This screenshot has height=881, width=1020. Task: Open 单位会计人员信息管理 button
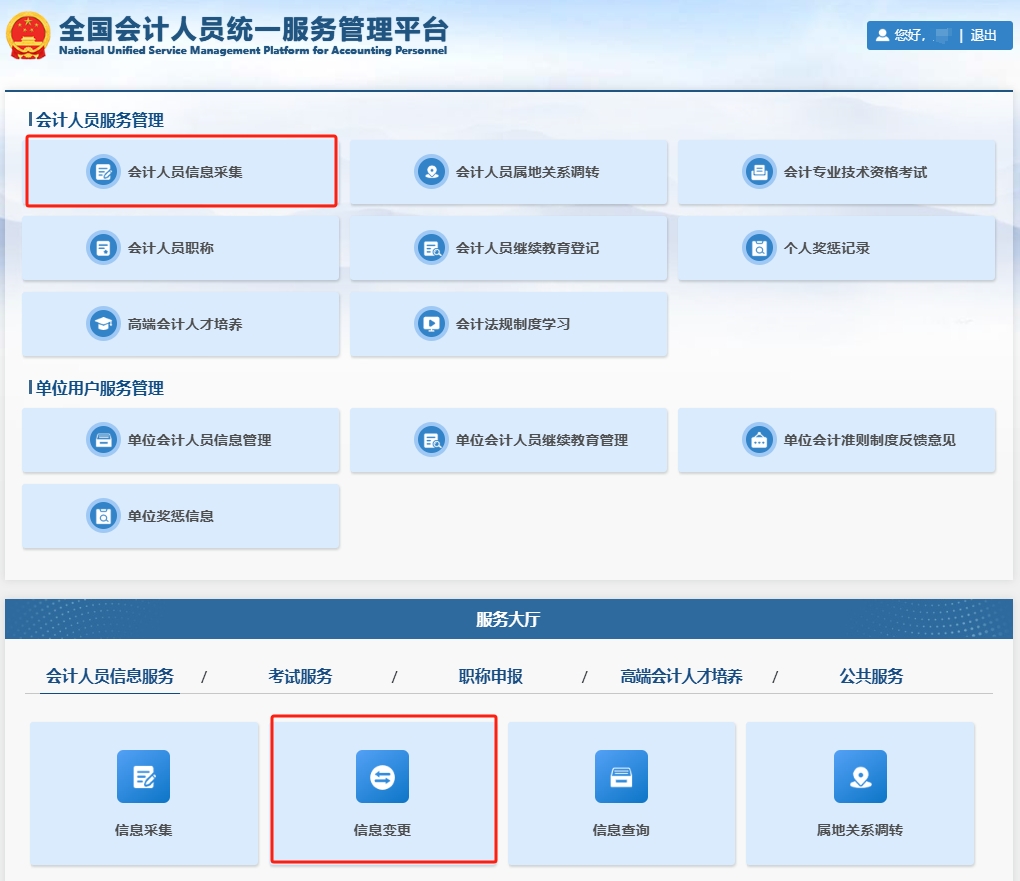[x=181, y=440]
